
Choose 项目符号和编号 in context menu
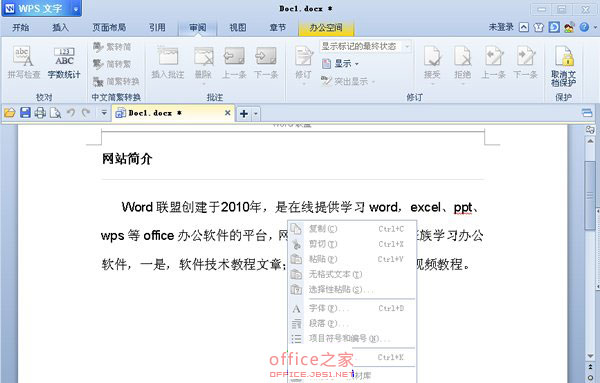[x=352, y=338]
